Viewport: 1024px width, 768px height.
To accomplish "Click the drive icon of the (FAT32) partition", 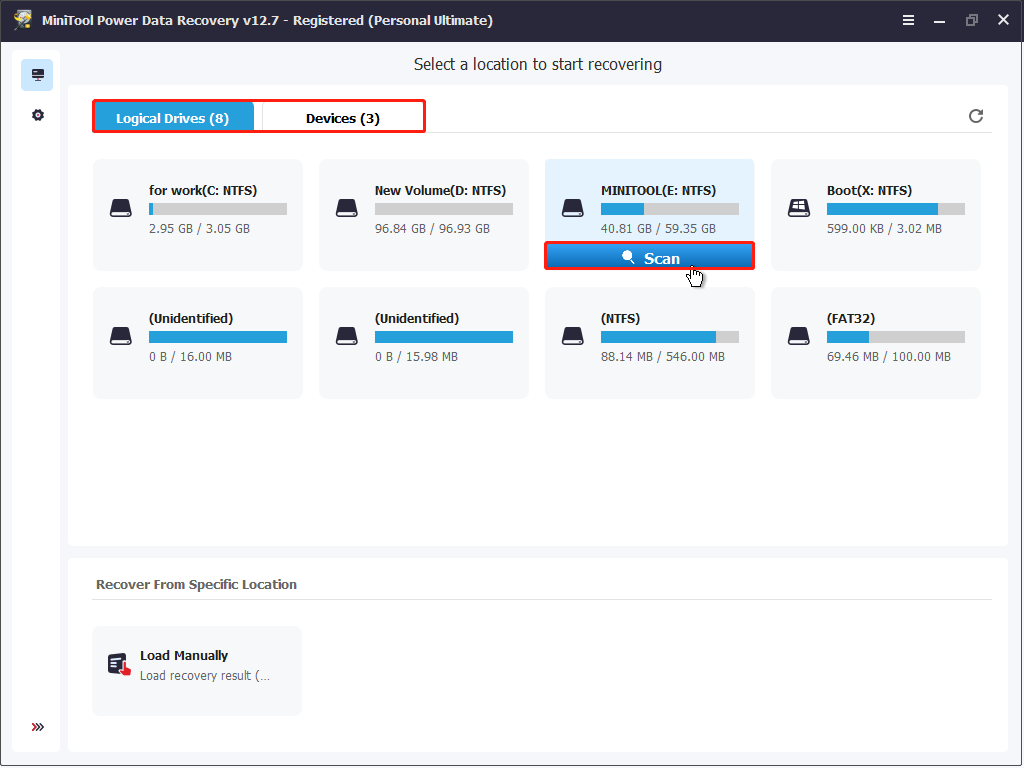I will pyautogui.click(x=798, y=335).
